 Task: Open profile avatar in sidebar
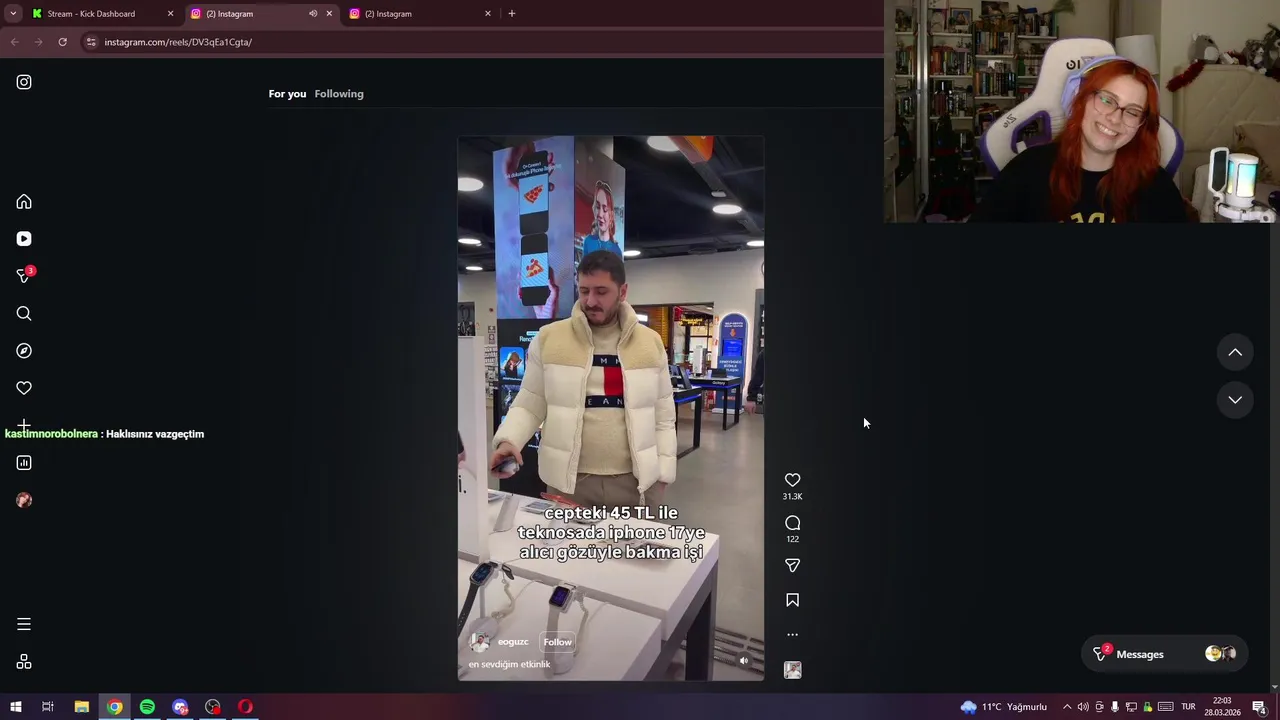24,500
